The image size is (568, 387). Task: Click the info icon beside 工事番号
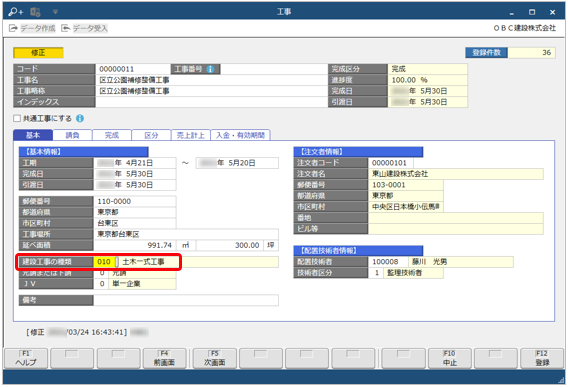click(x=210, y=69)
